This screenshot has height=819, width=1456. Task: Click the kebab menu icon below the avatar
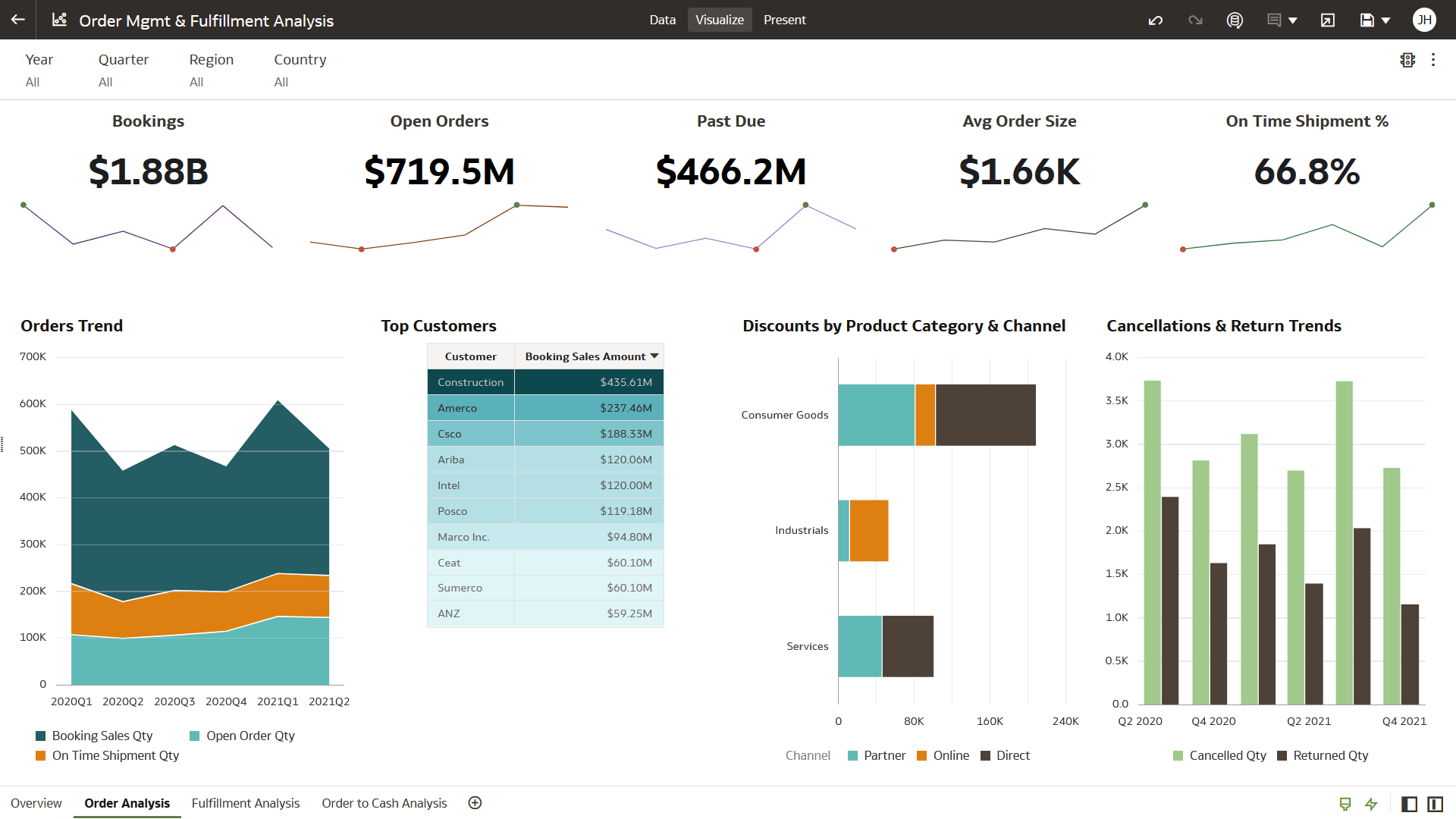[1433, 60]
